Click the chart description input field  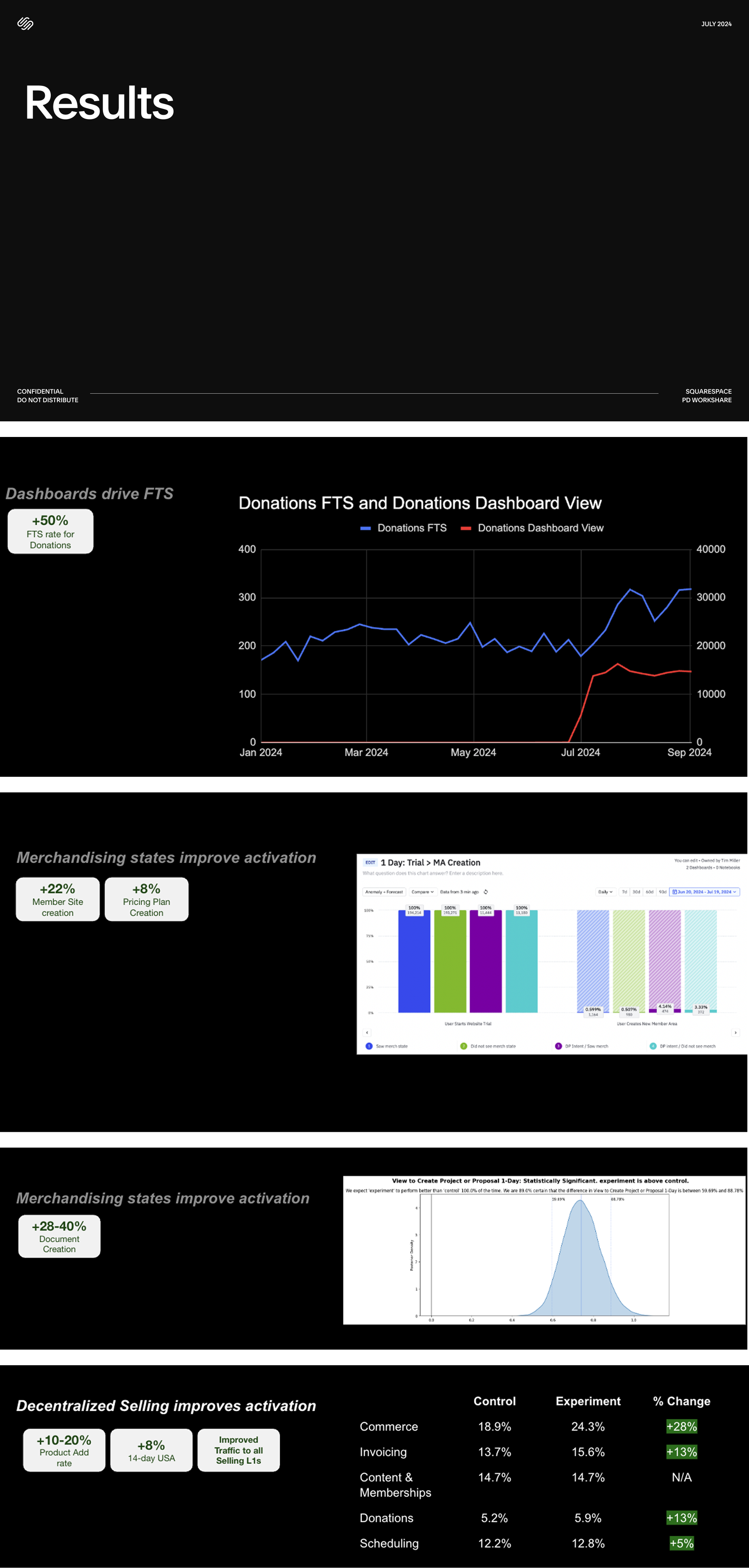[x=433, y=873]
